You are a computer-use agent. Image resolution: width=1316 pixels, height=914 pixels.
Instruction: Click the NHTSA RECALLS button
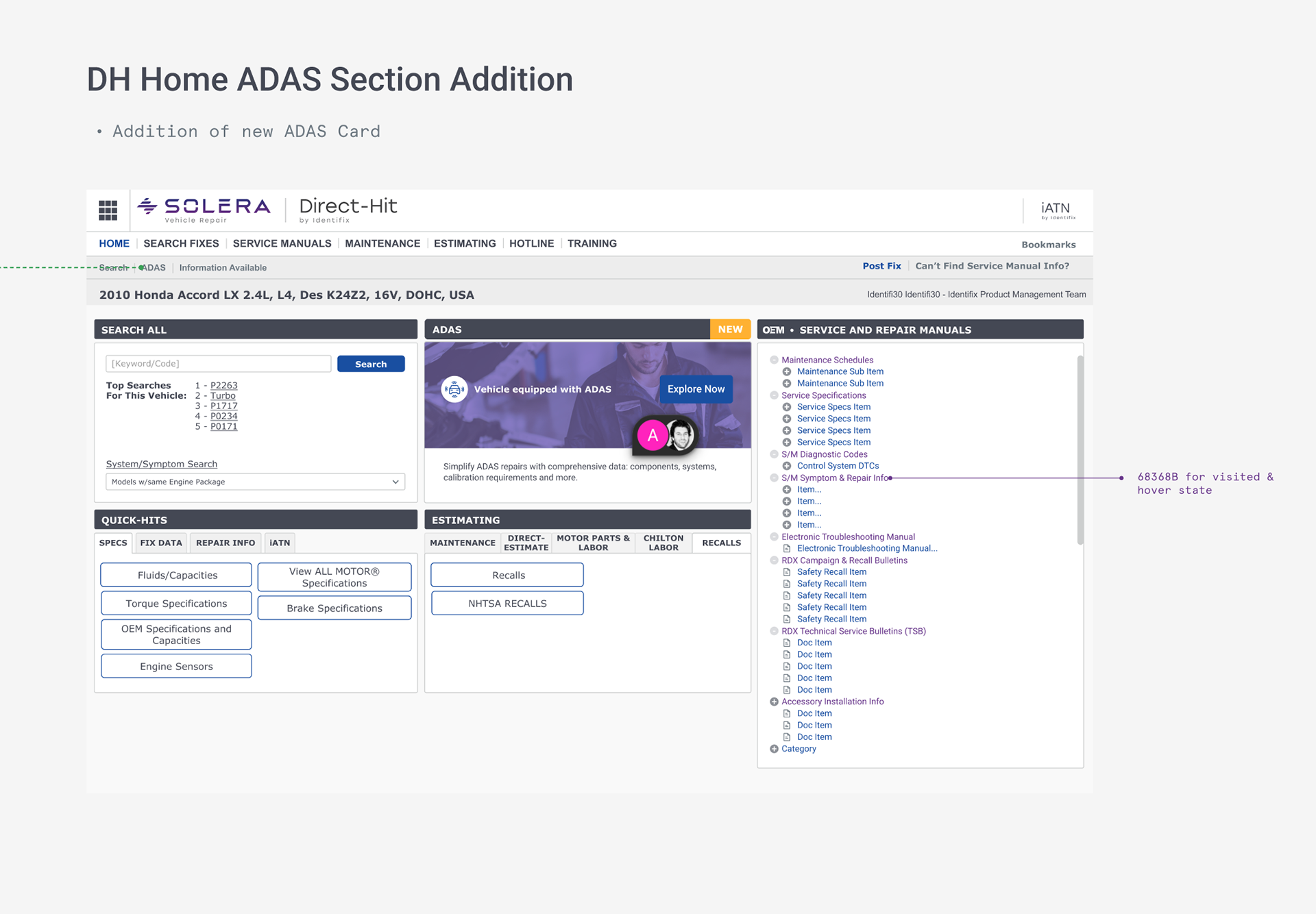pos(507,604)
